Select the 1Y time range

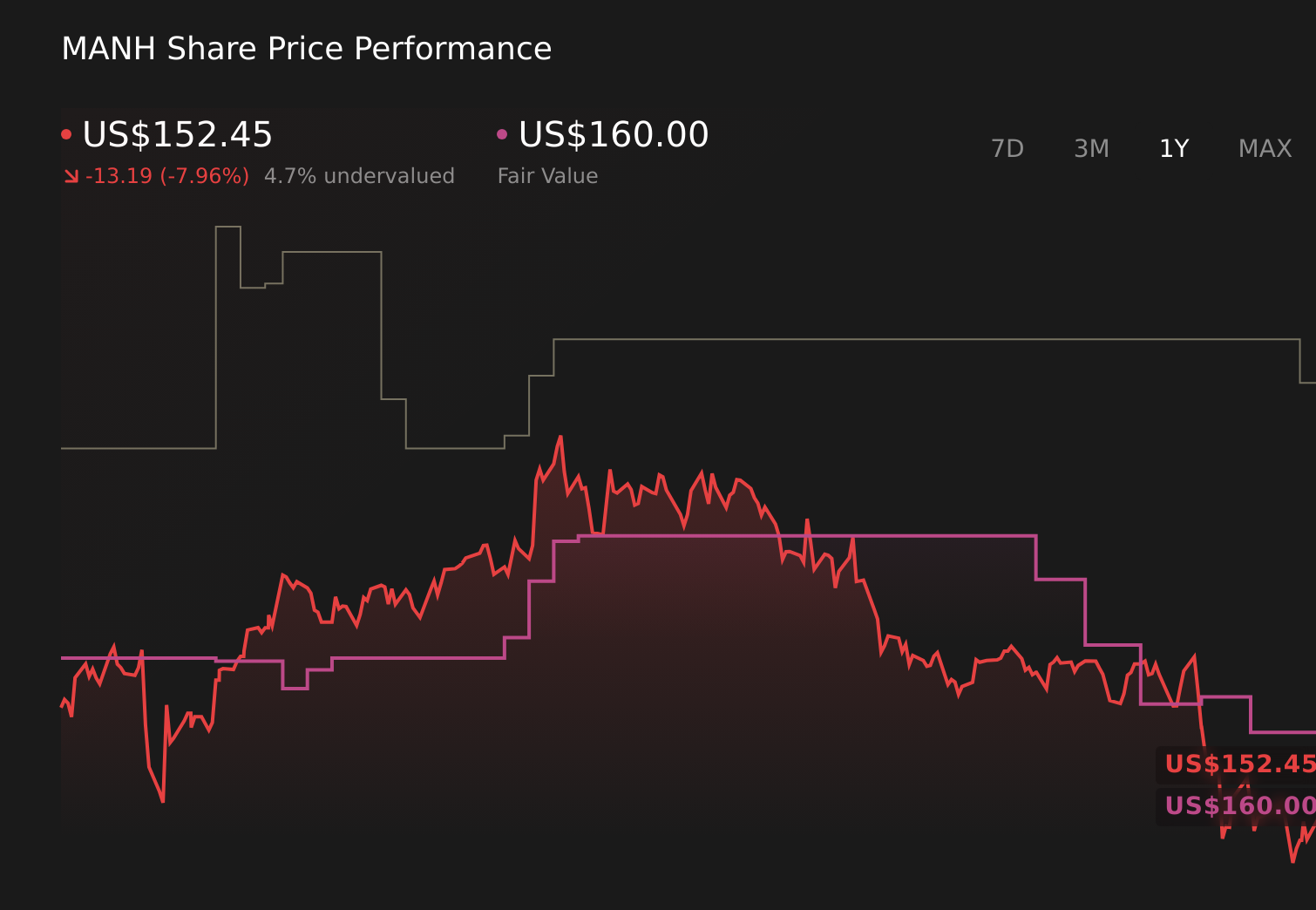point(1173,148)
